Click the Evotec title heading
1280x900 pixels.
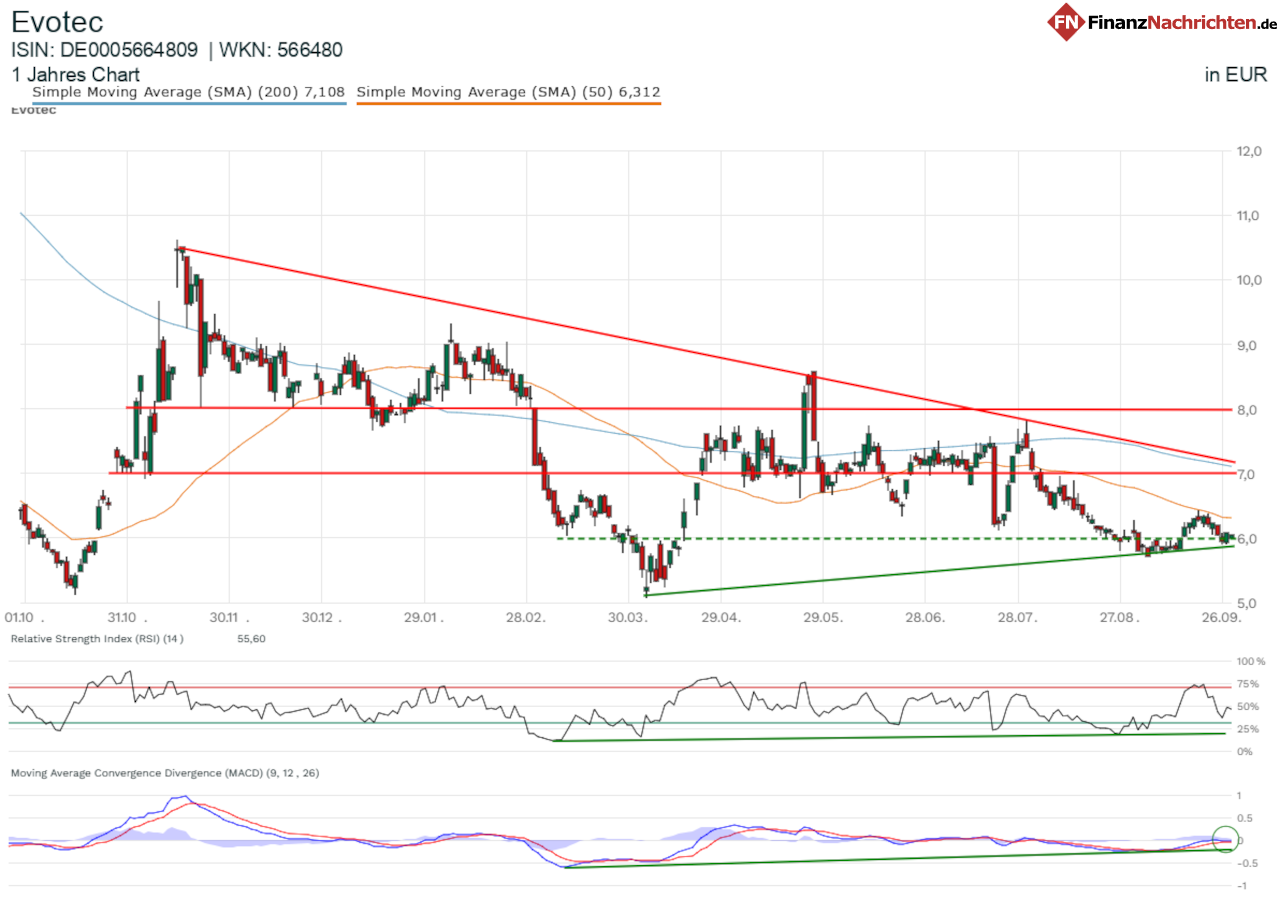(x=57, y=21)
